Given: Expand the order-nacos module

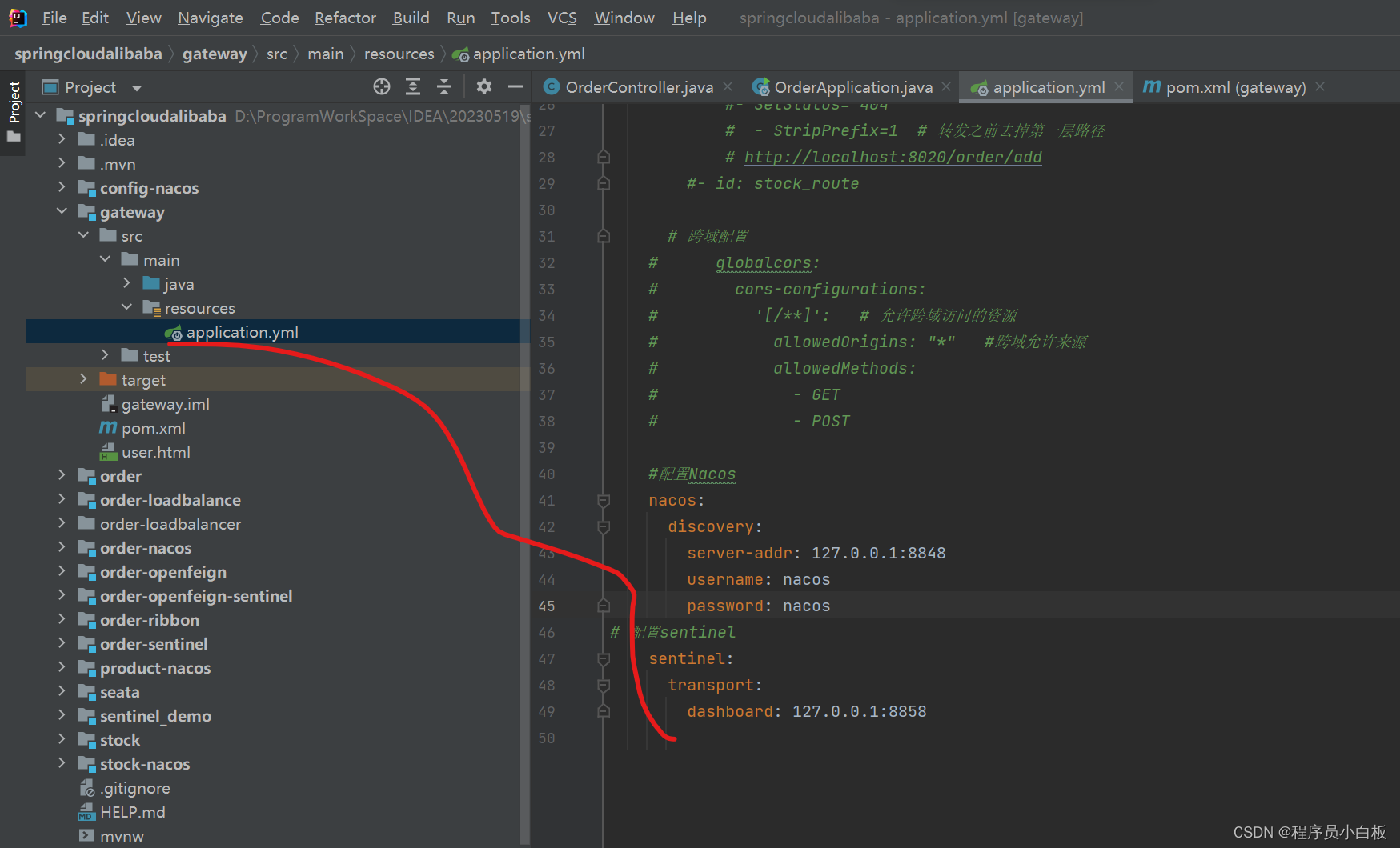Looking at the screenshot, I should [62, 548].
